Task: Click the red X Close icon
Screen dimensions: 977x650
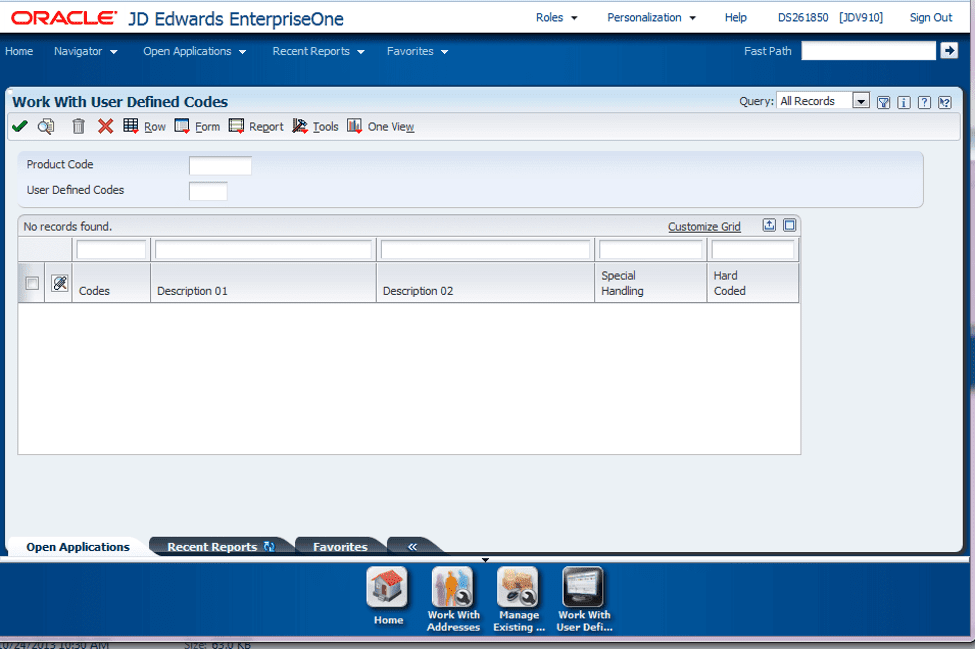Action: pyautogui.click(x=105, y=126)
